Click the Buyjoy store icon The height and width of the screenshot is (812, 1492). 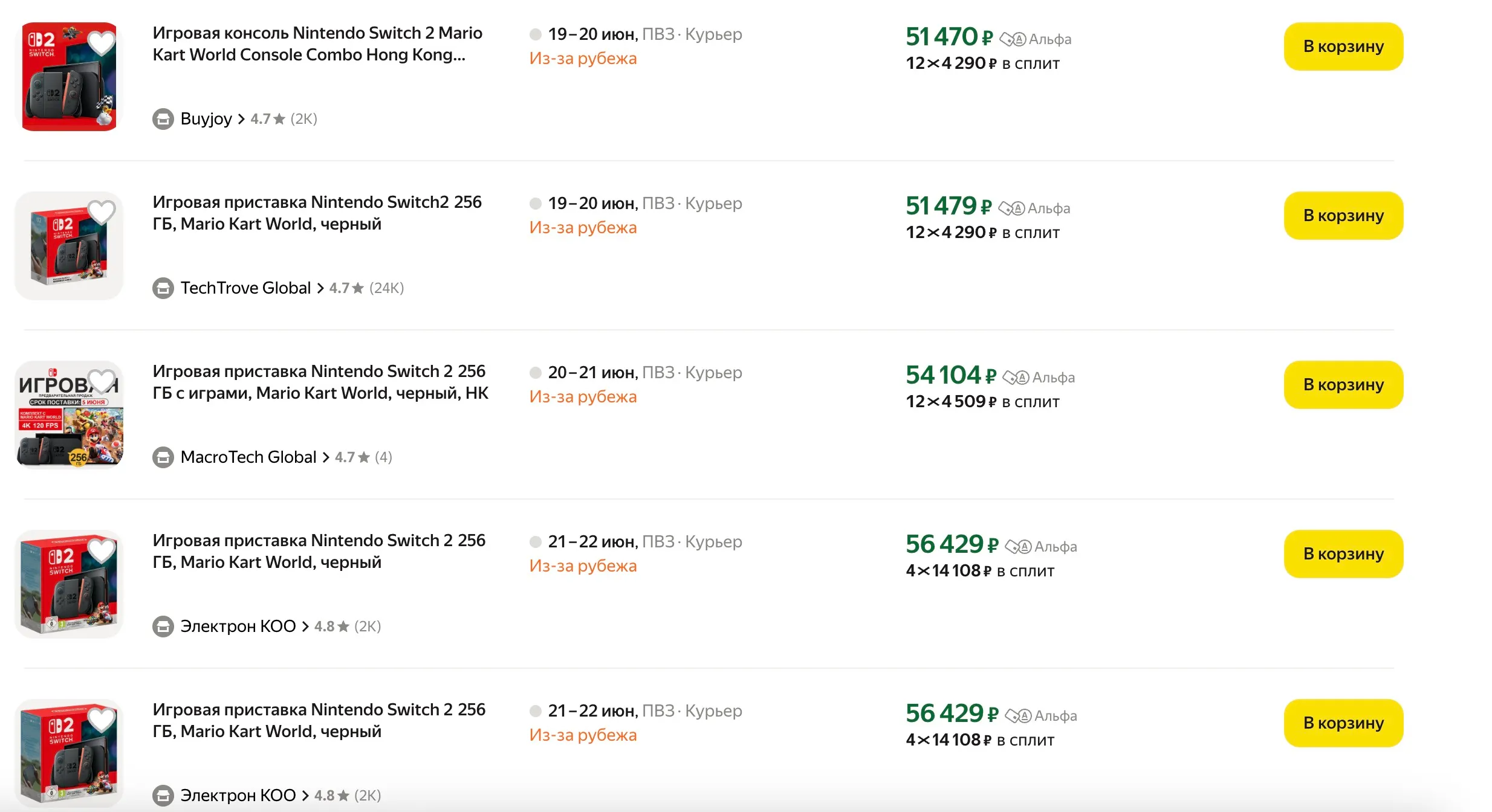[x=163, y=119]
